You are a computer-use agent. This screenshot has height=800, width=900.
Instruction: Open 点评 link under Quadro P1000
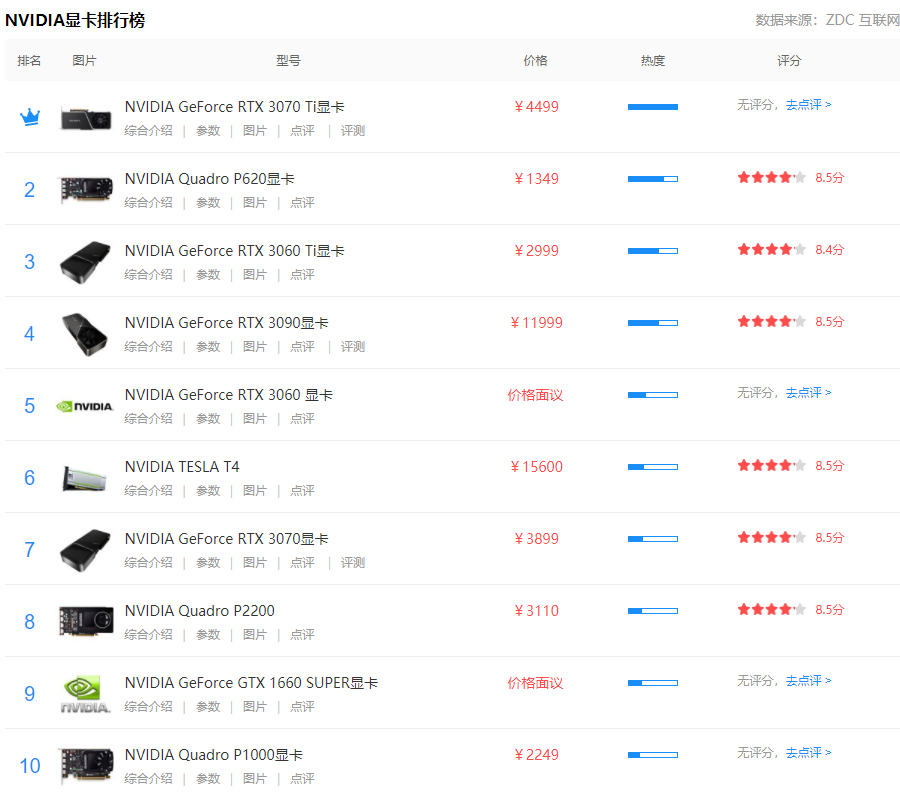pos(302,779)
